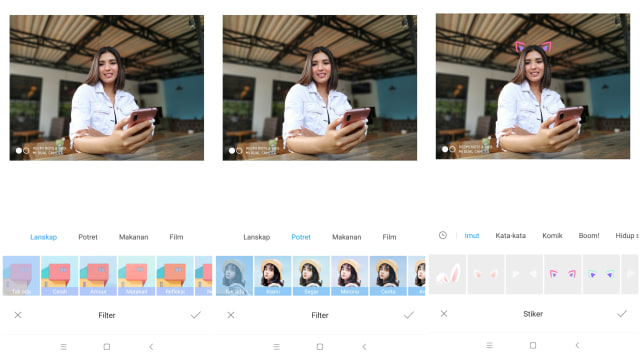
Task: Select the Imut sticker category
Action: (x=472, y=236)
